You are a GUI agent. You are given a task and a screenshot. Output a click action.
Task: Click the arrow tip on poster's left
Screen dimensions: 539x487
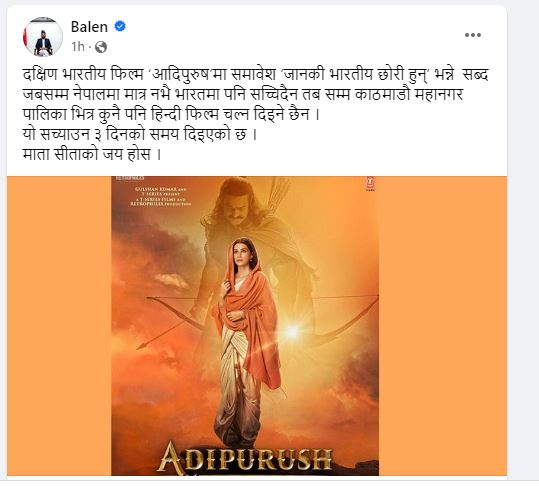pos(140,346)
